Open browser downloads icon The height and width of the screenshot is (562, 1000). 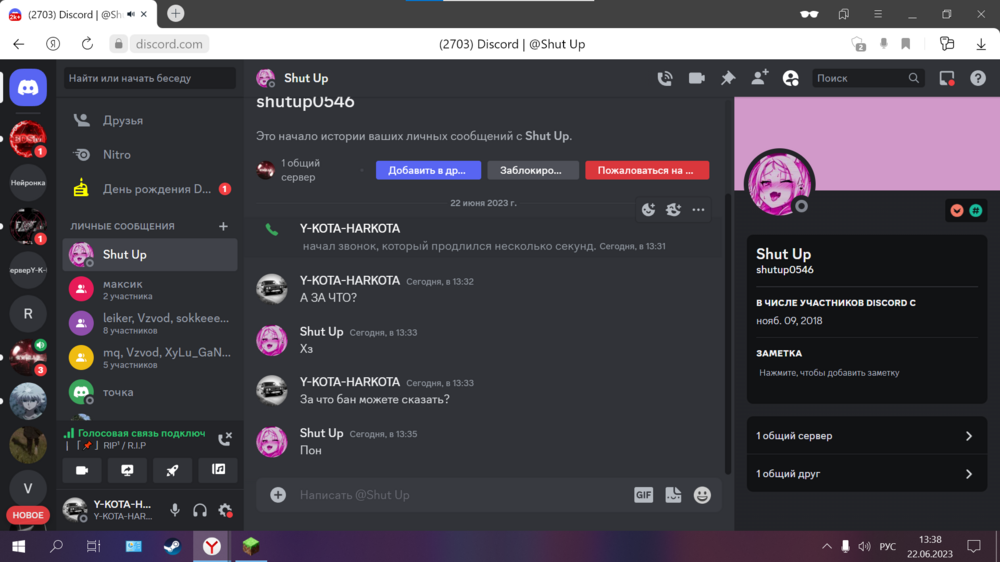pos(981,44)
